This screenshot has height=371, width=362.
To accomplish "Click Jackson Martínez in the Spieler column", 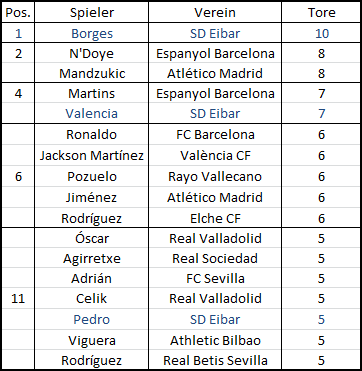I will tap(92, 155).
